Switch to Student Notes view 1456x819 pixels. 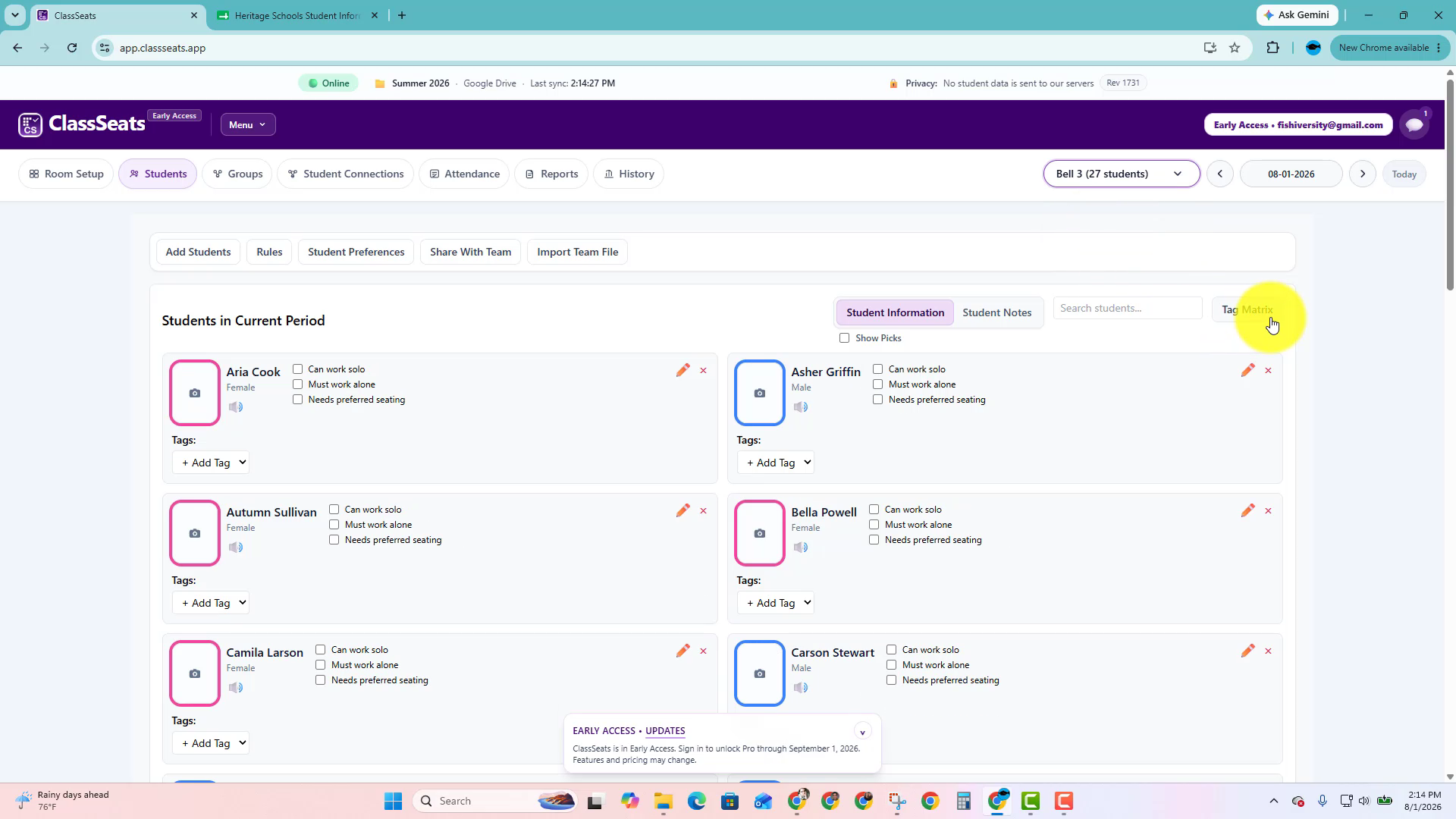click(x=996, y=312)
